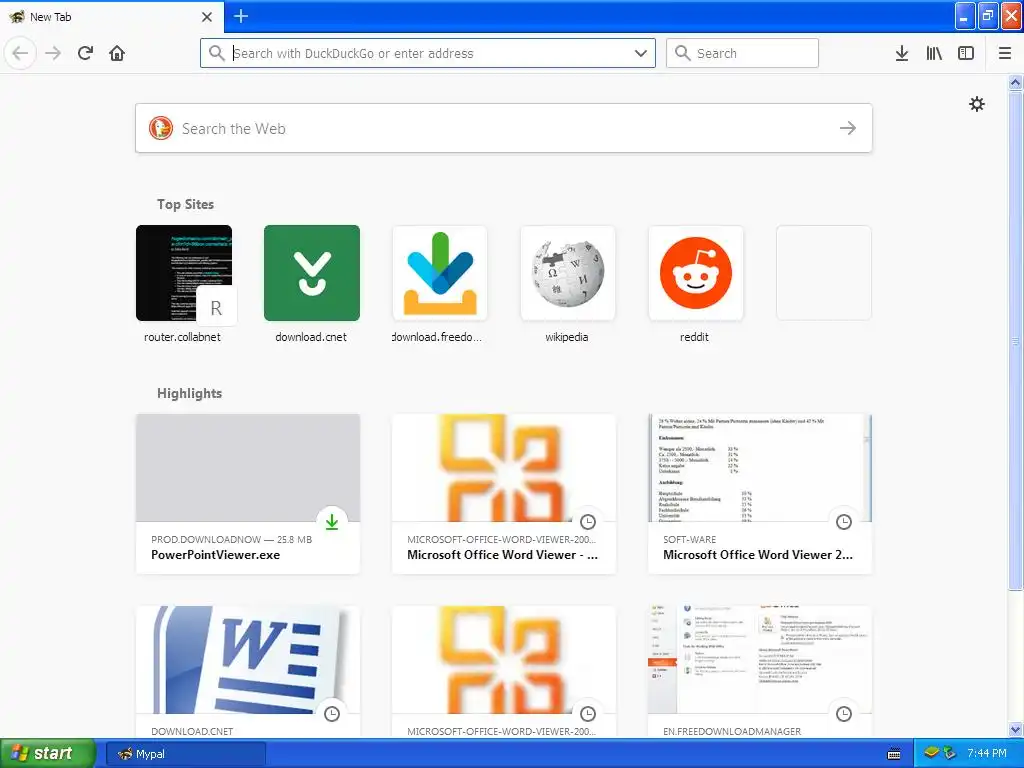Image resolution: width=1024 pixels, height=768 pixels.
Task: Click history clock icon on DOWNLOAD.CNET card
Action: point(332,714)
